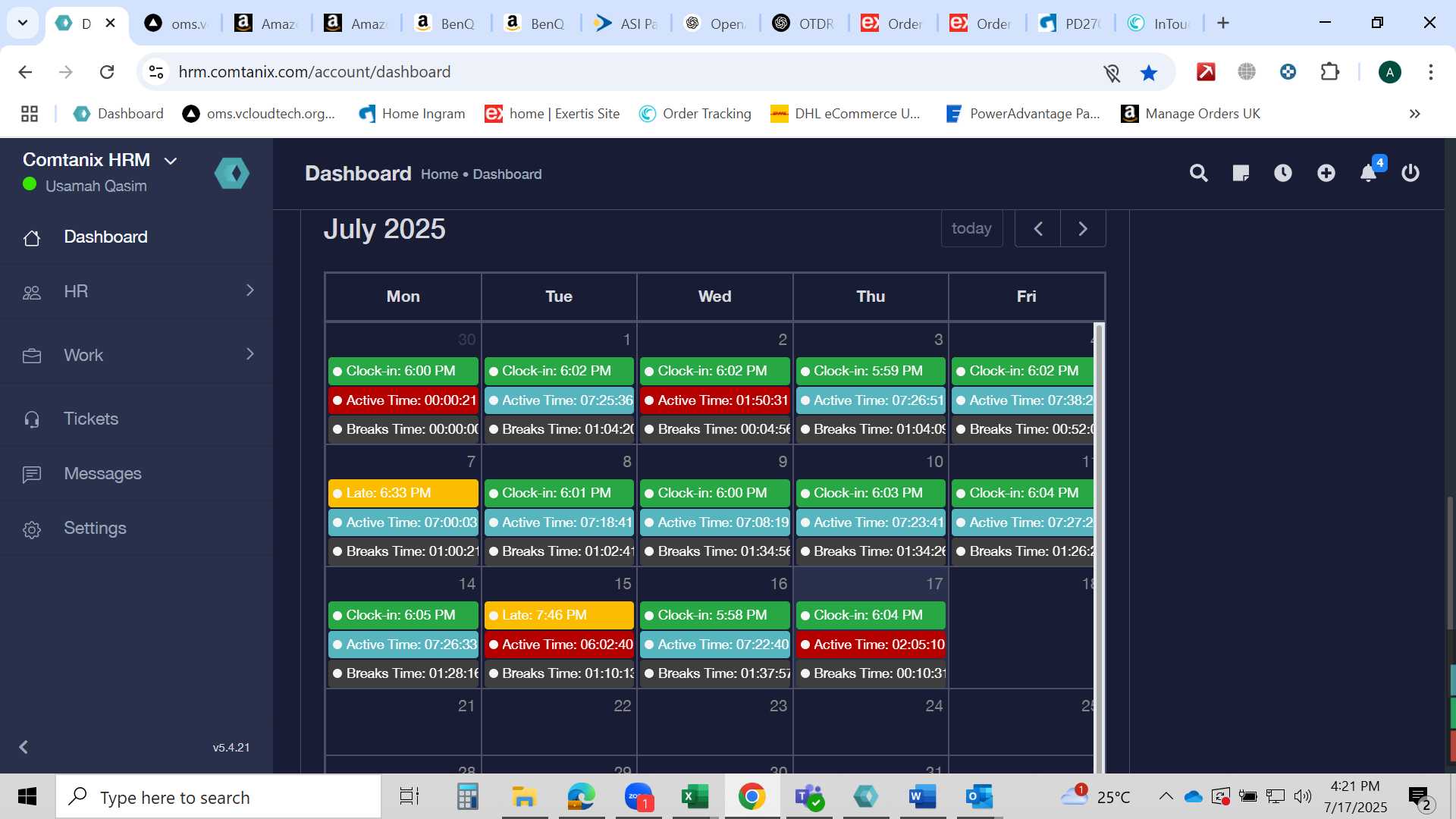Open Outlook from the taskbar
The image size is (1456, 819).
(x=979, y=797)
